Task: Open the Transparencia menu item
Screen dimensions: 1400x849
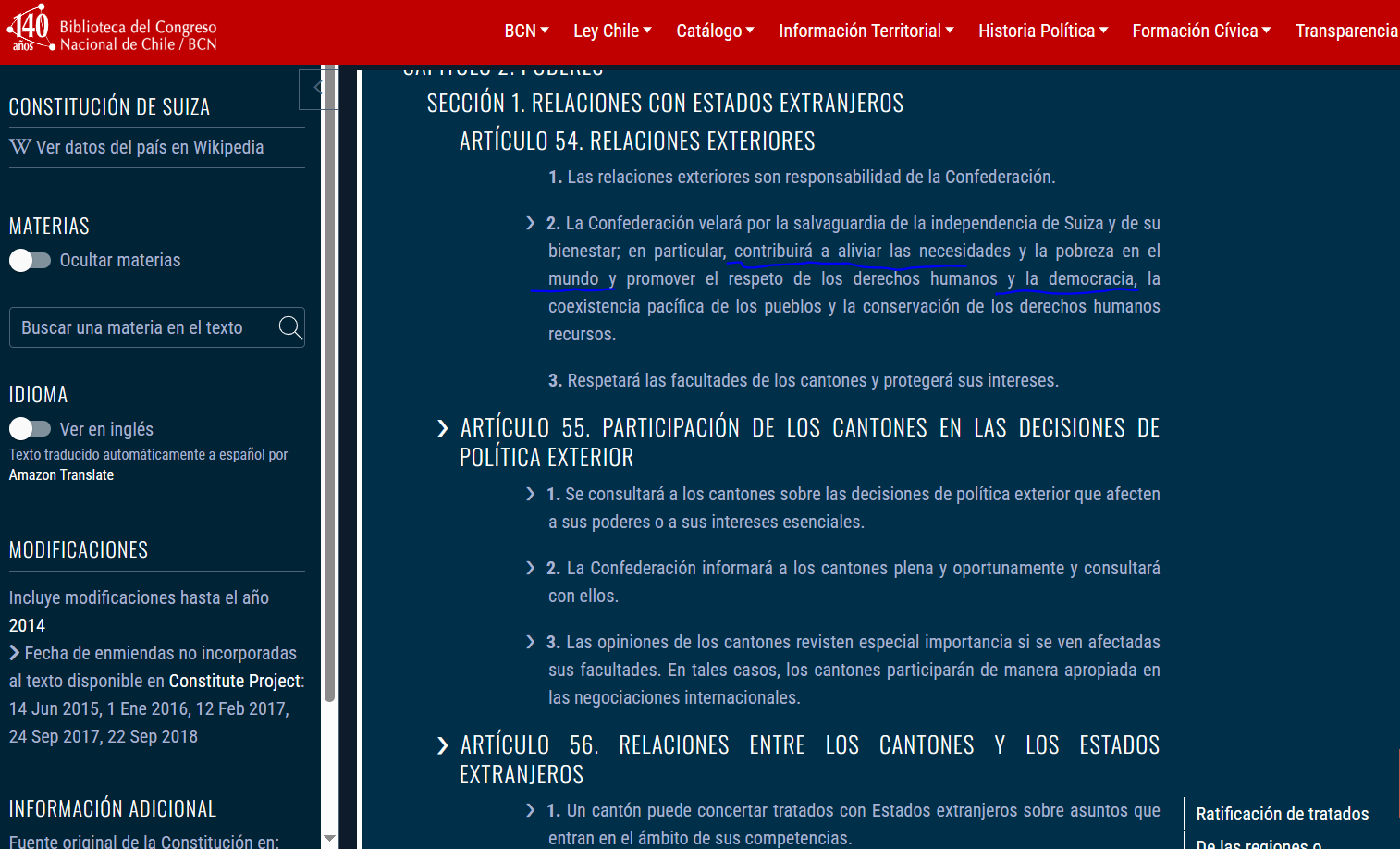Action: point(1346,31)
